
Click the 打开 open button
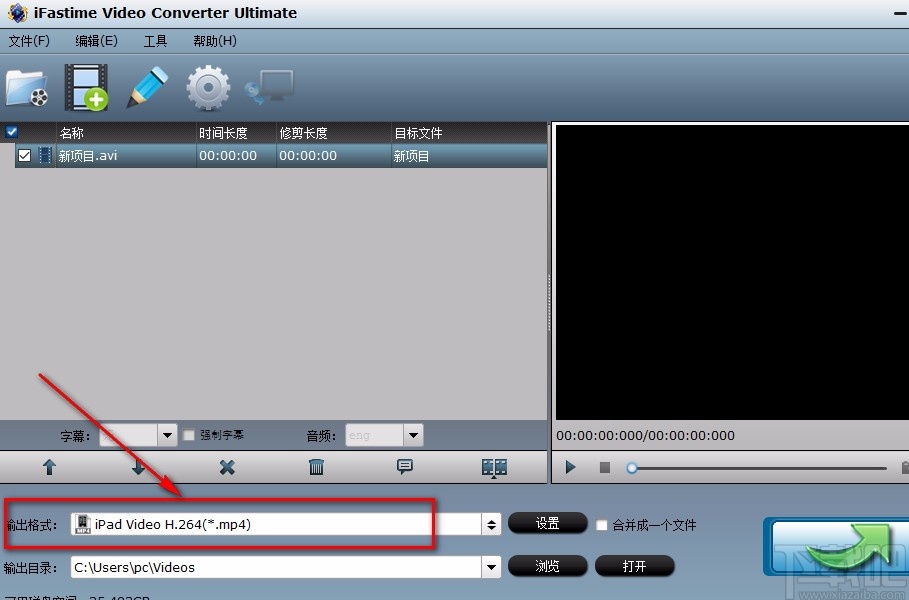[635, 566]
